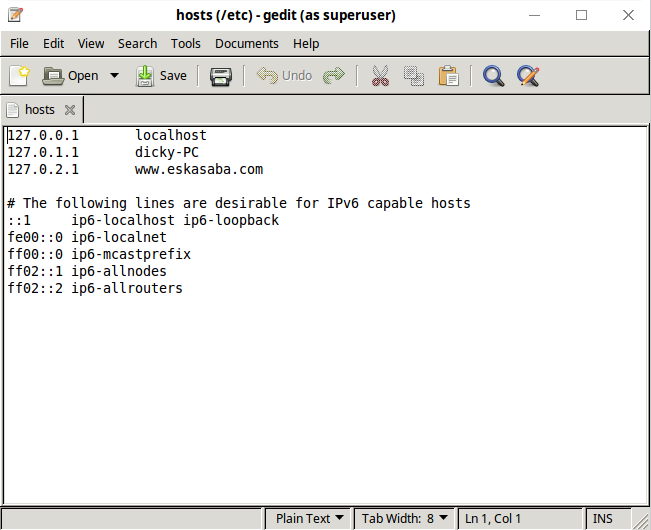
Task: Open the View menu
Action: 91,44
